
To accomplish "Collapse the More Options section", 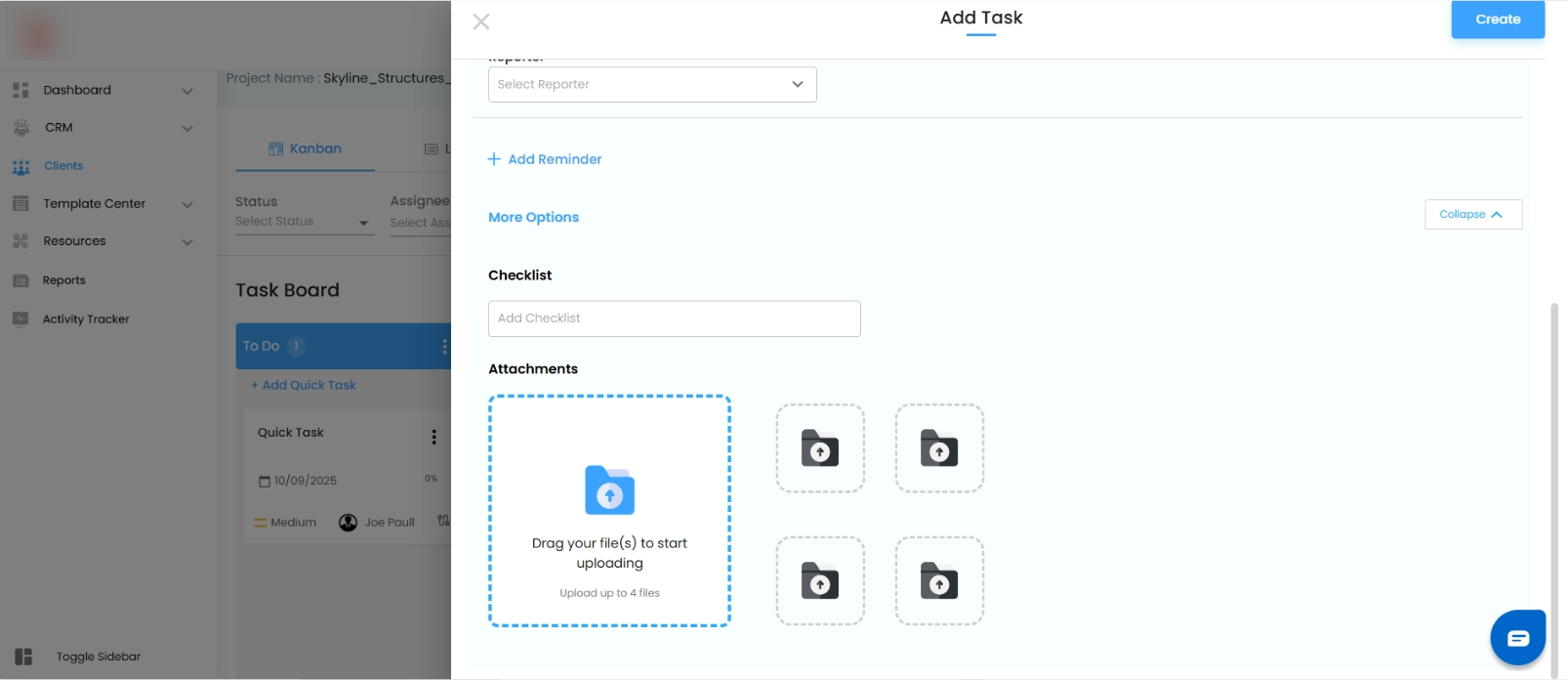I will point(1472,215).
